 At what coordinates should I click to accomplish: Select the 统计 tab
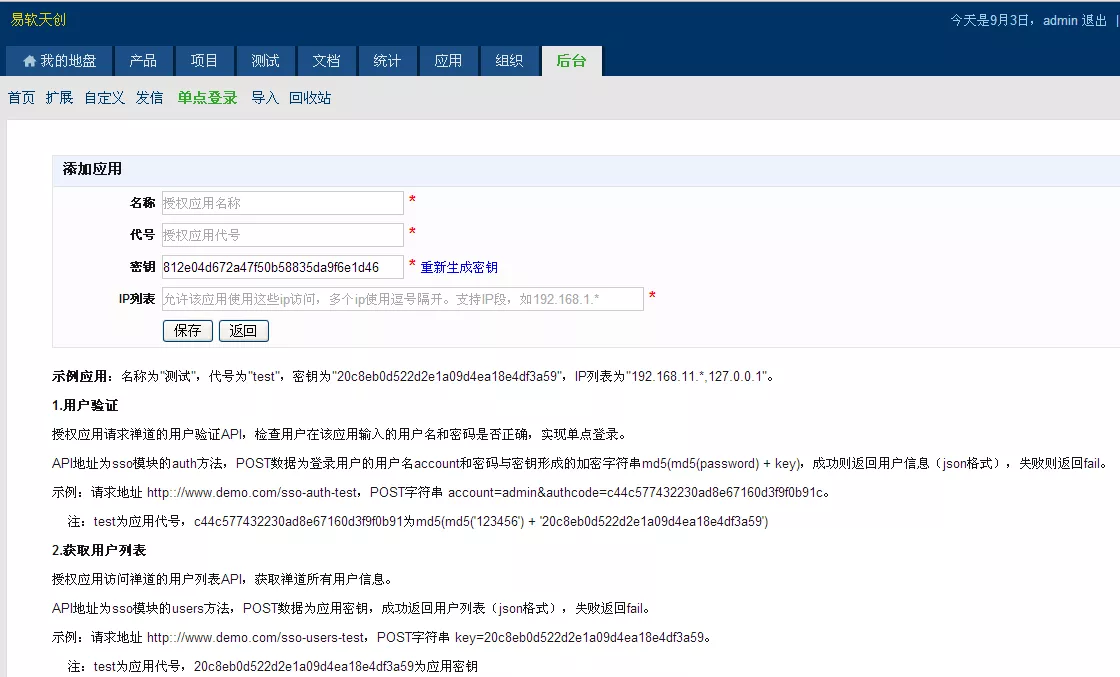coord(387,61)
